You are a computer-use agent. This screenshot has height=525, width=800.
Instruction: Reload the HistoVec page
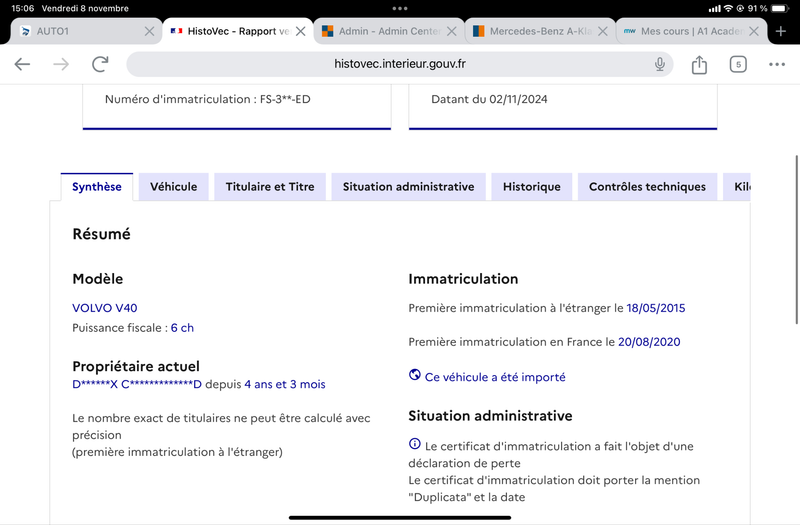click(x=100, y=64)
